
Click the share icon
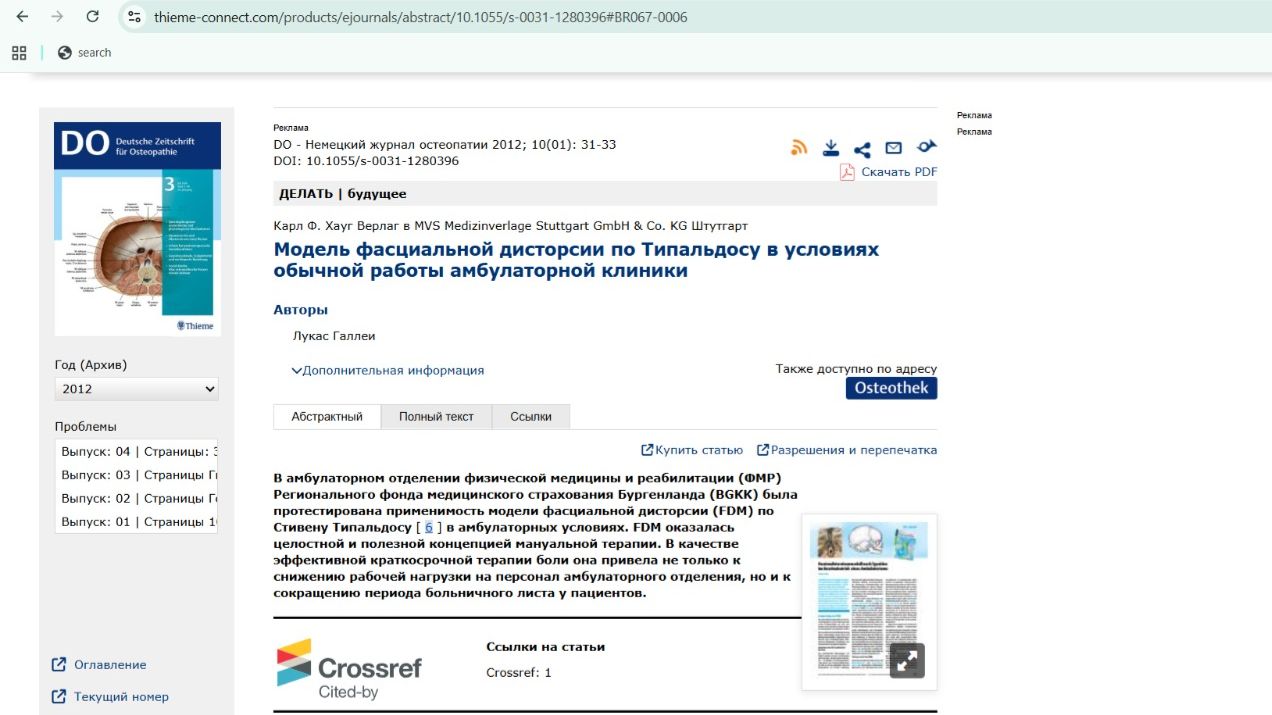point(862,149)
